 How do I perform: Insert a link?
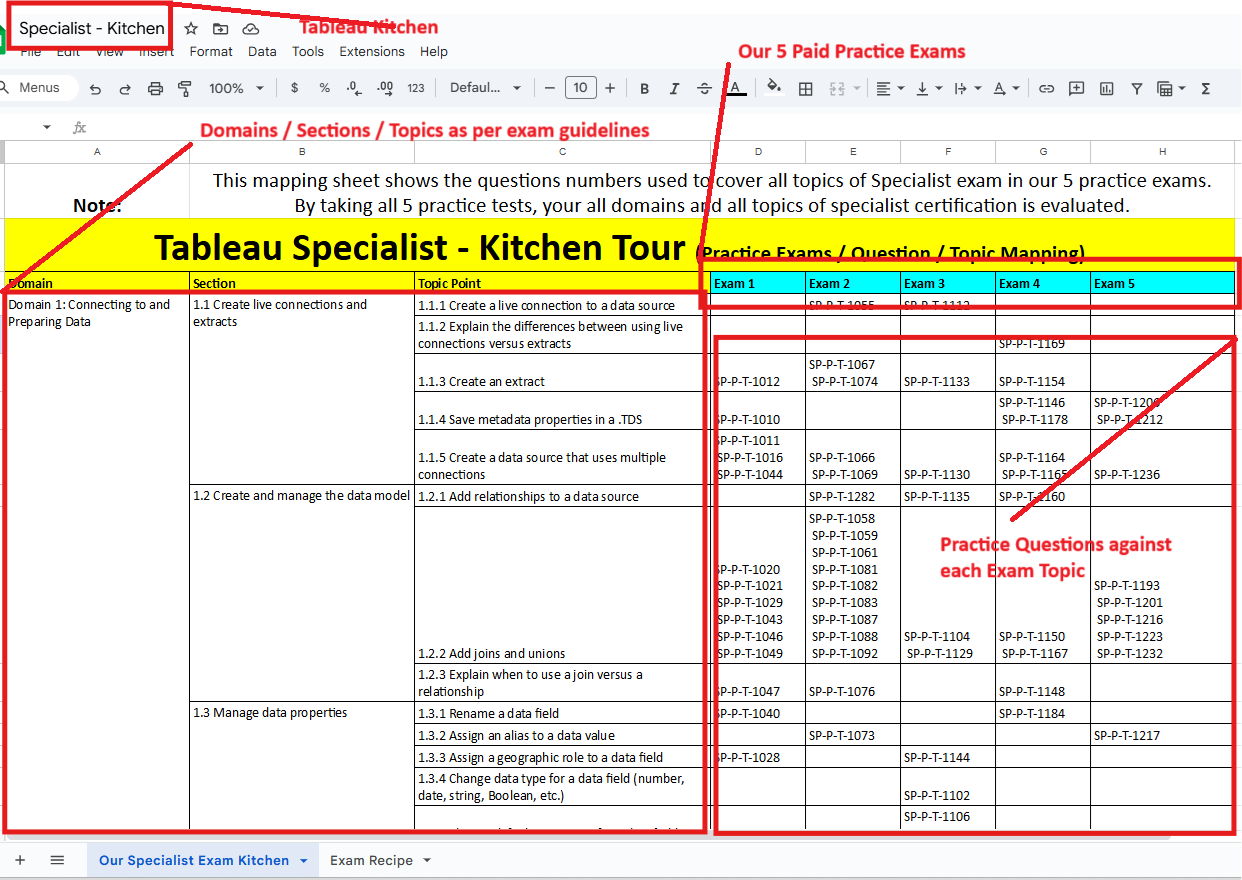coord(1046,88)
